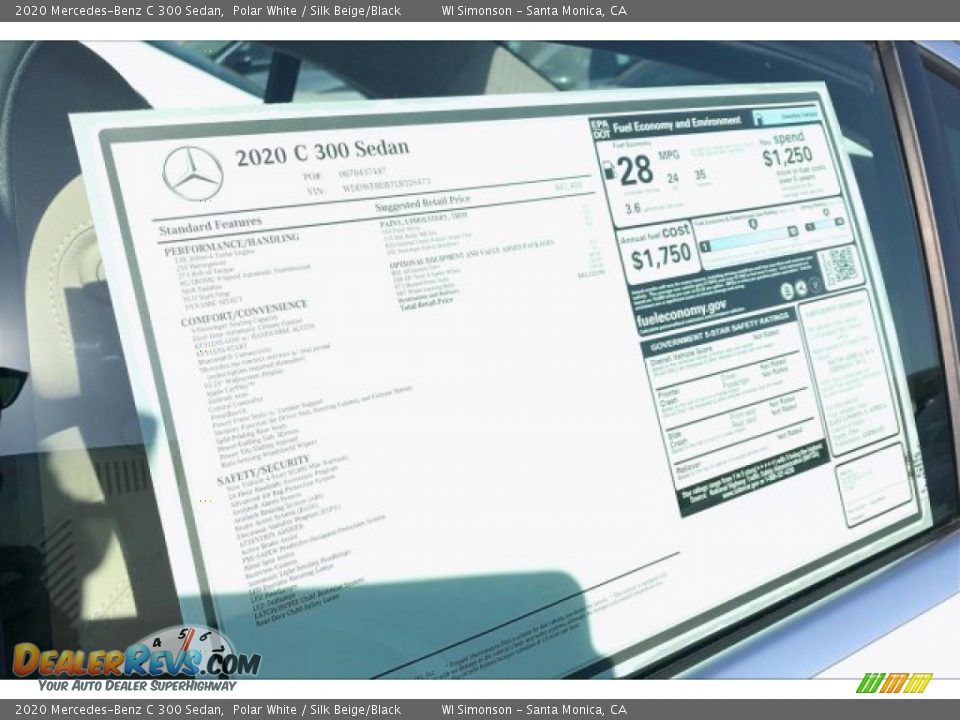960x720 pixels.
Task: Click 'Polar White / Silk Beige/Black' in top caption
Action: [x=317, y=10]
